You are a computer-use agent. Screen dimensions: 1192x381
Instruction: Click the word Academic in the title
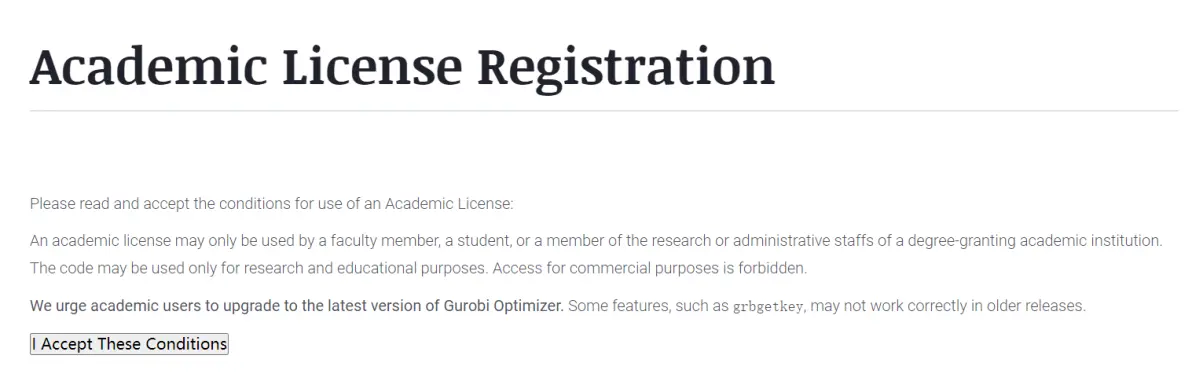(x=148, y=65)
